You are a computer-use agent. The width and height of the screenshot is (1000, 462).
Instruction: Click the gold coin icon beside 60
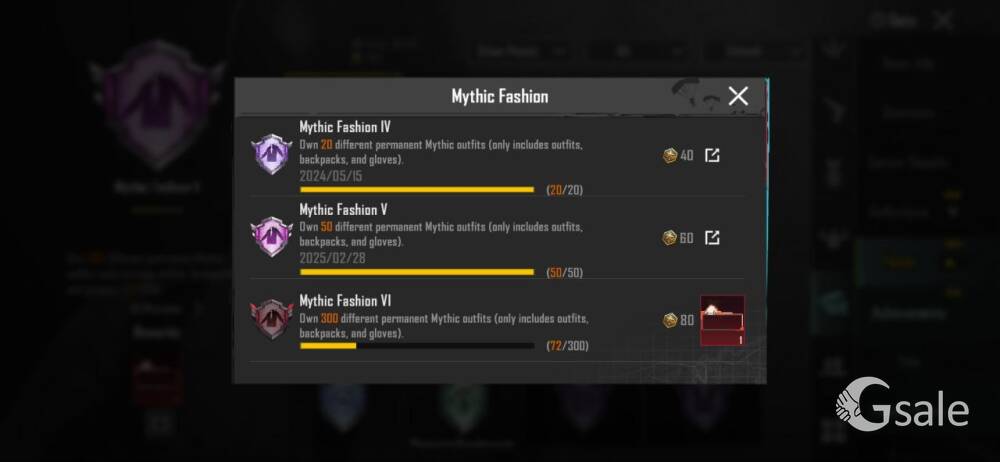coord(670,238)
